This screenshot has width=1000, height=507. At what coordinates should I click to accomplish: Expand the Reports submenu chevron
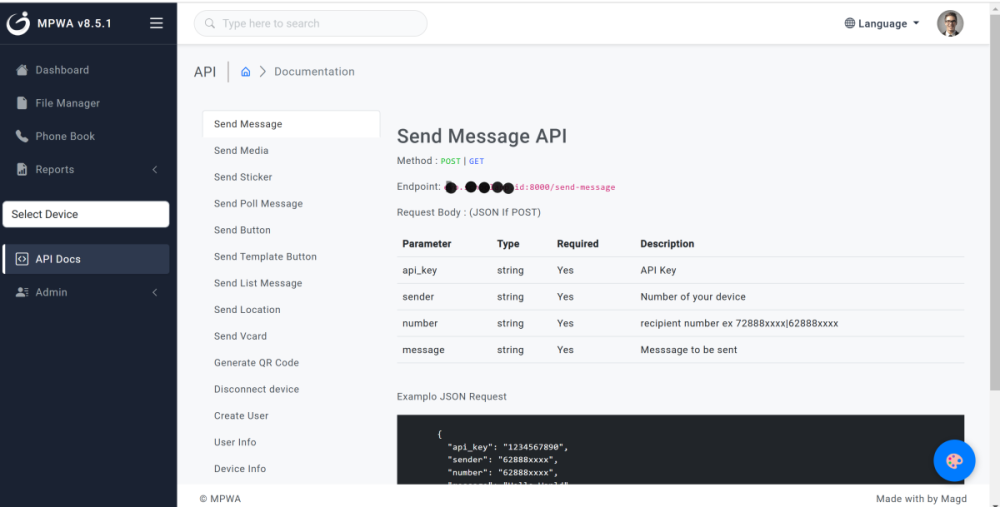[x=155, y=170]
